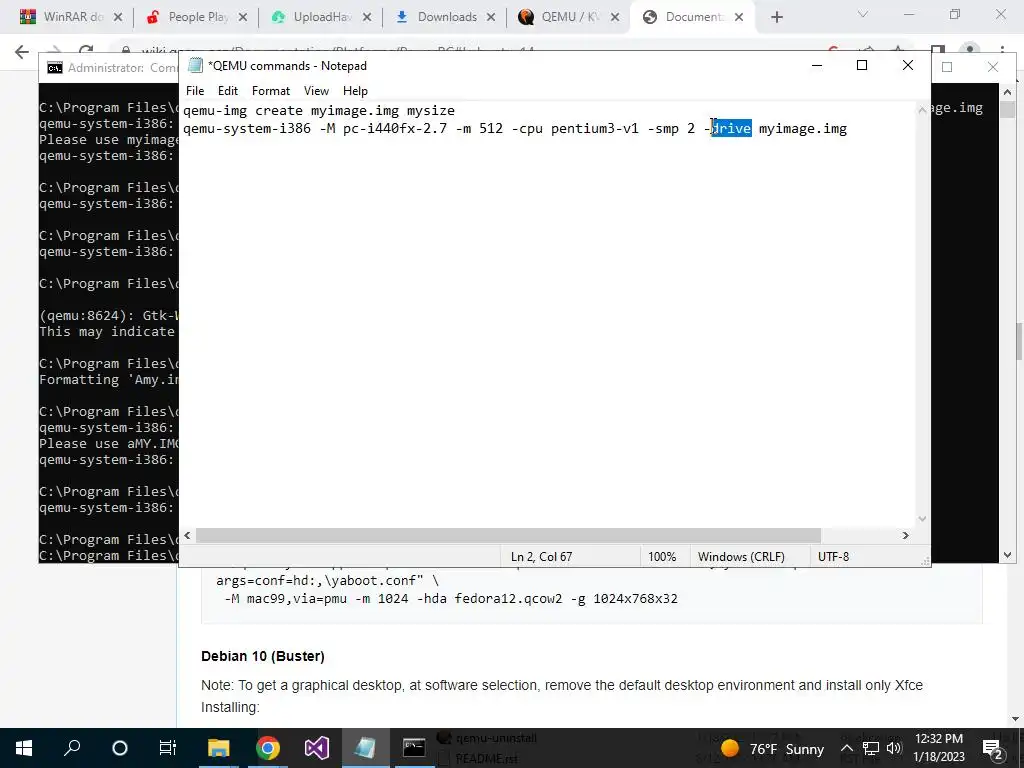
Task: Click the Notepad horizontal scrollbar thumb
Action: pyautogui.click(x=508, y=536)
